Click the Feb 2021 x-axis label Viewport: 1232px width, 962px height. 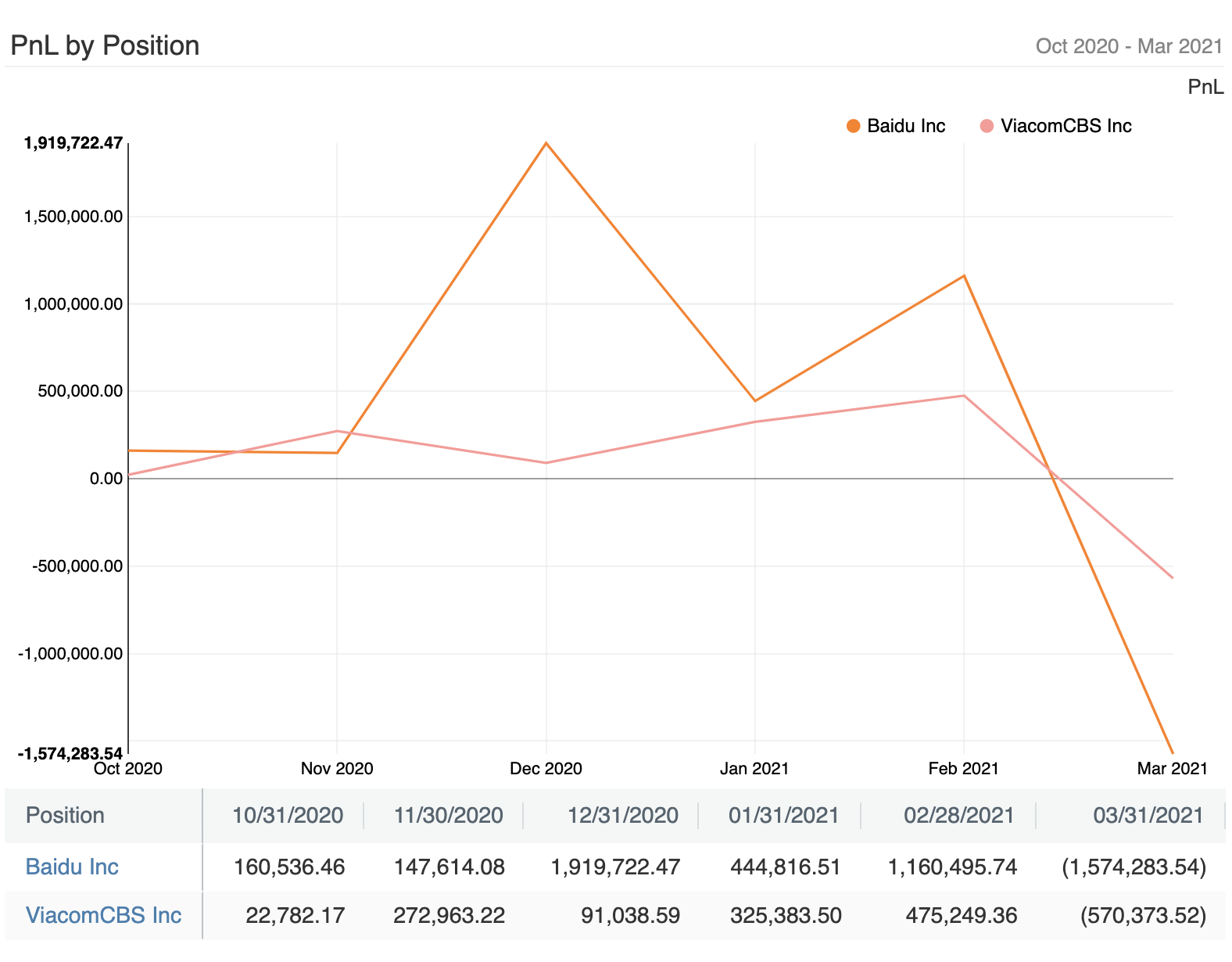(963, 769)
